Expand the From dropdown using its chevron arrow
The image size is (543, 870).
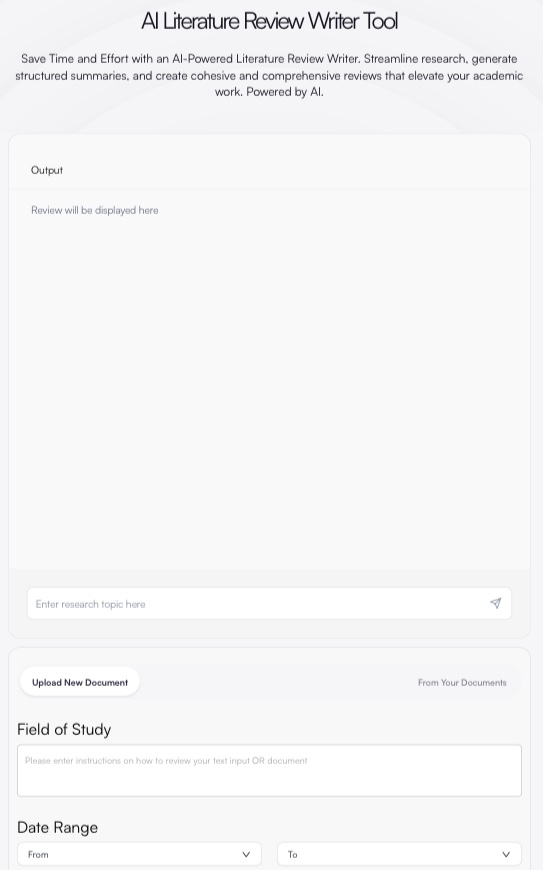tap(246, 854)
